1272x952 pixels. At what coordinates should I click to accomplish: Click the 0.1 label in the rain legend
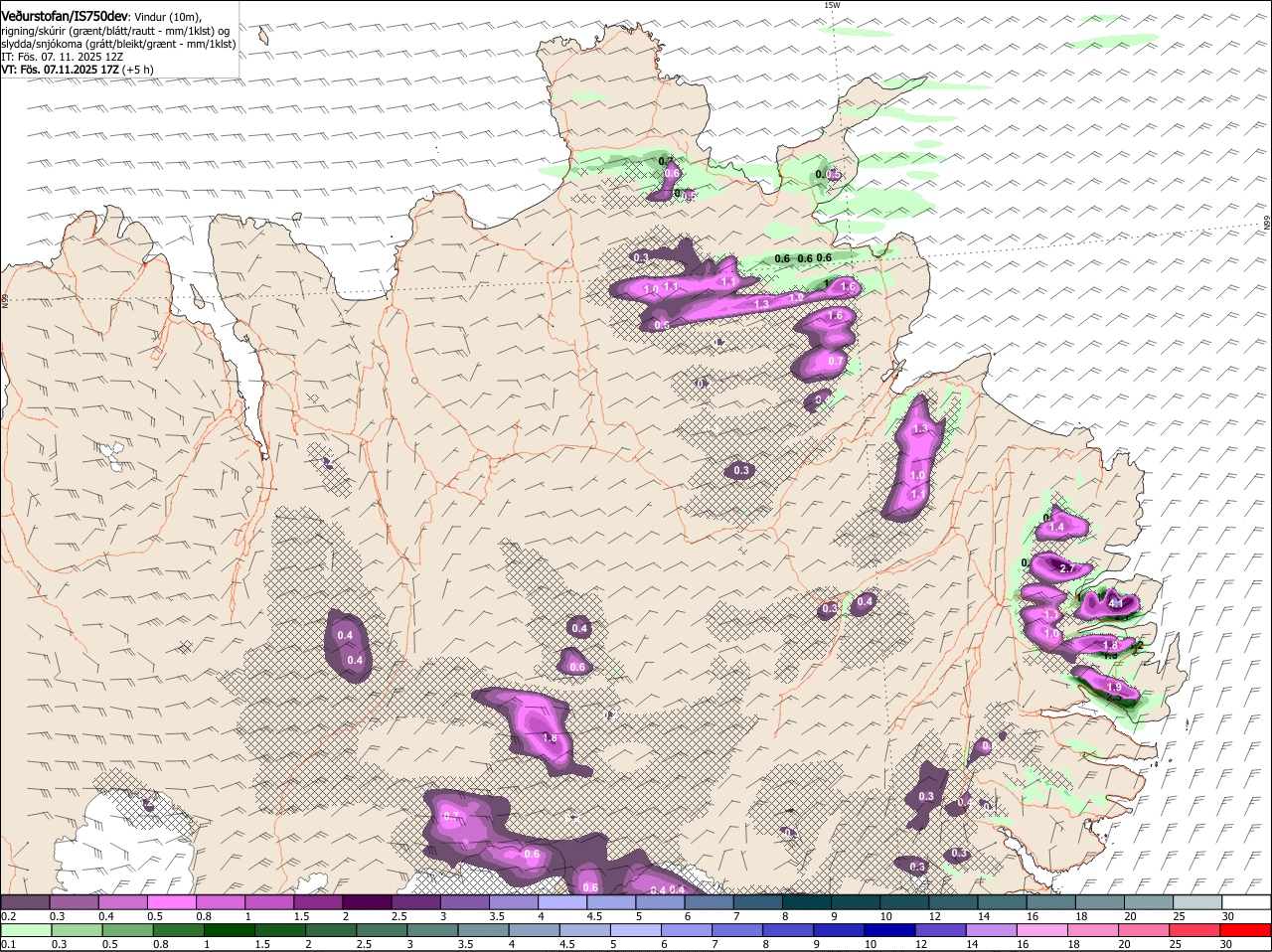8,944
